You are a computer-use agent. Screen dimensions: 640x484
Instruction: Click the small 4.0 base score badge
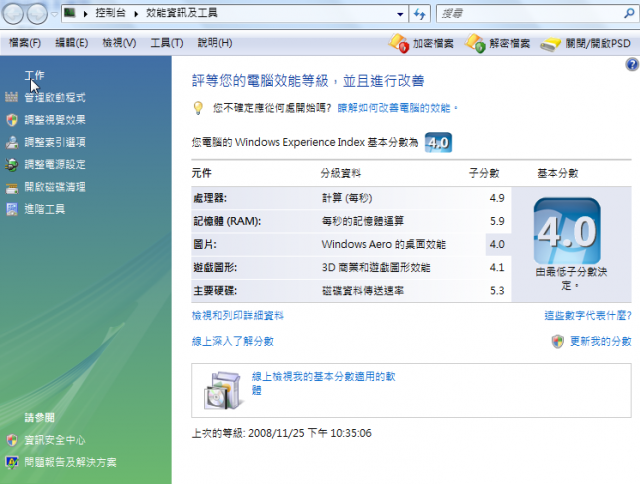point(438,142)
